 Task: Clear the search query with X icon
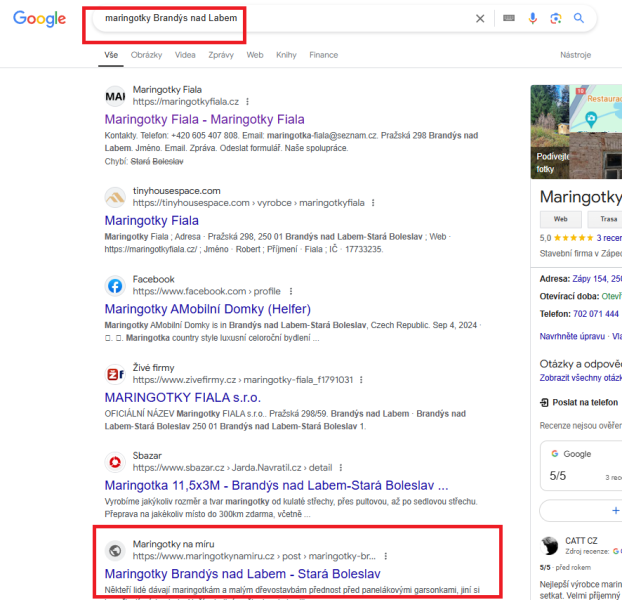(480, 18)
